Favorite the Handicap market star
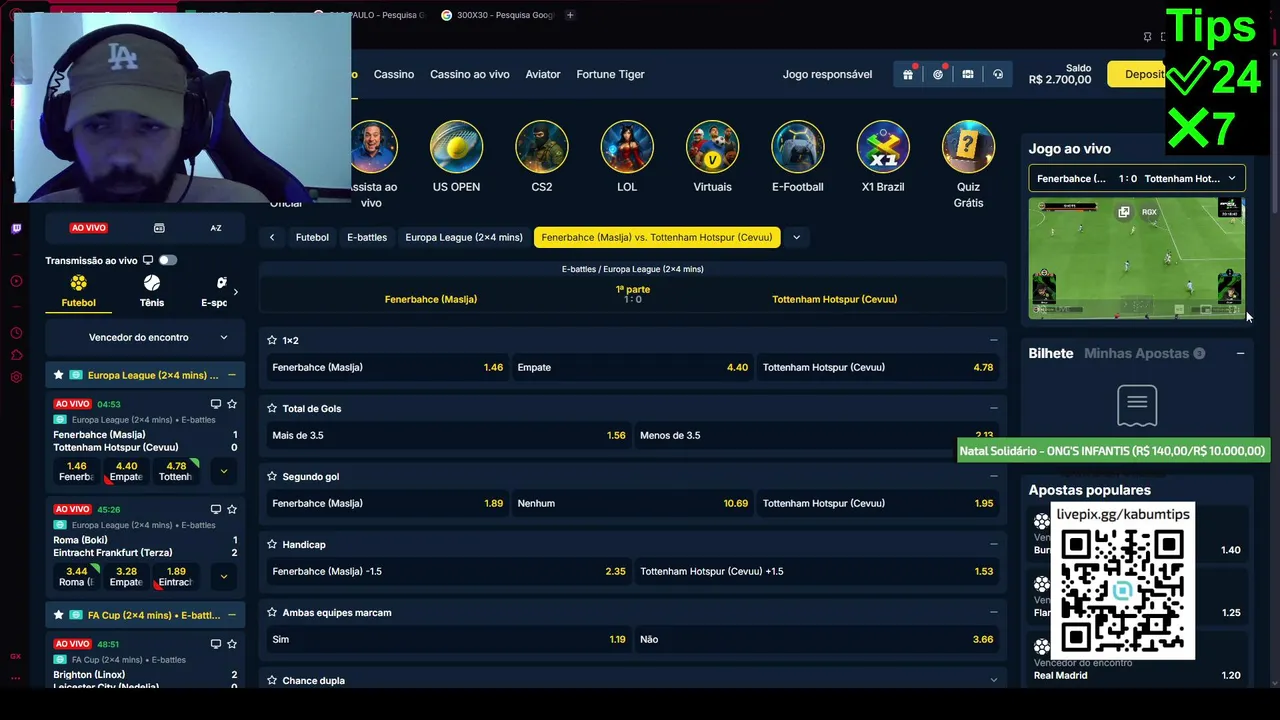 click(272, 544)
